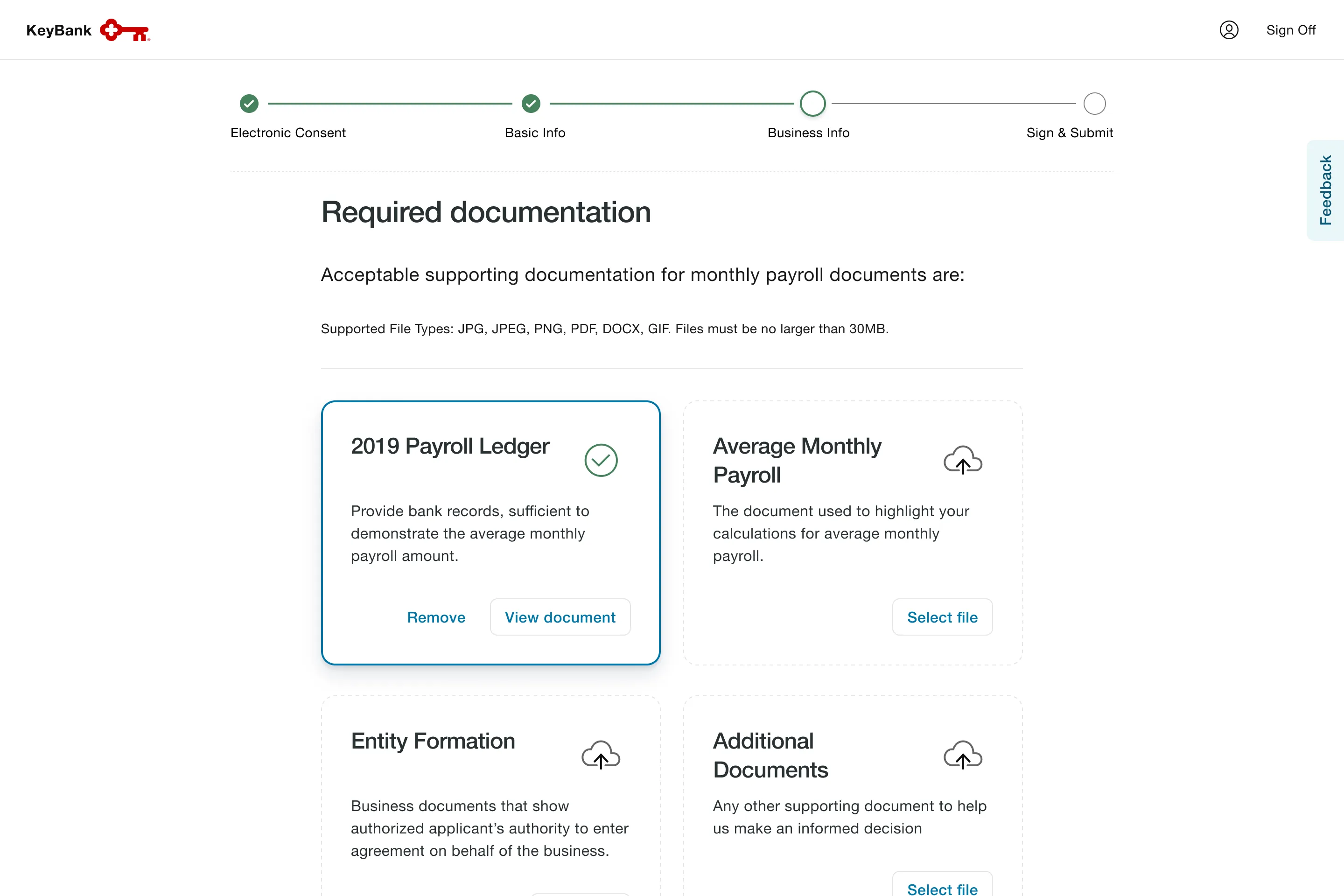Click the green checkmark on 2019 Payroll Ledger
Screen dimensions: 1344x896
(x=601, y=460)
